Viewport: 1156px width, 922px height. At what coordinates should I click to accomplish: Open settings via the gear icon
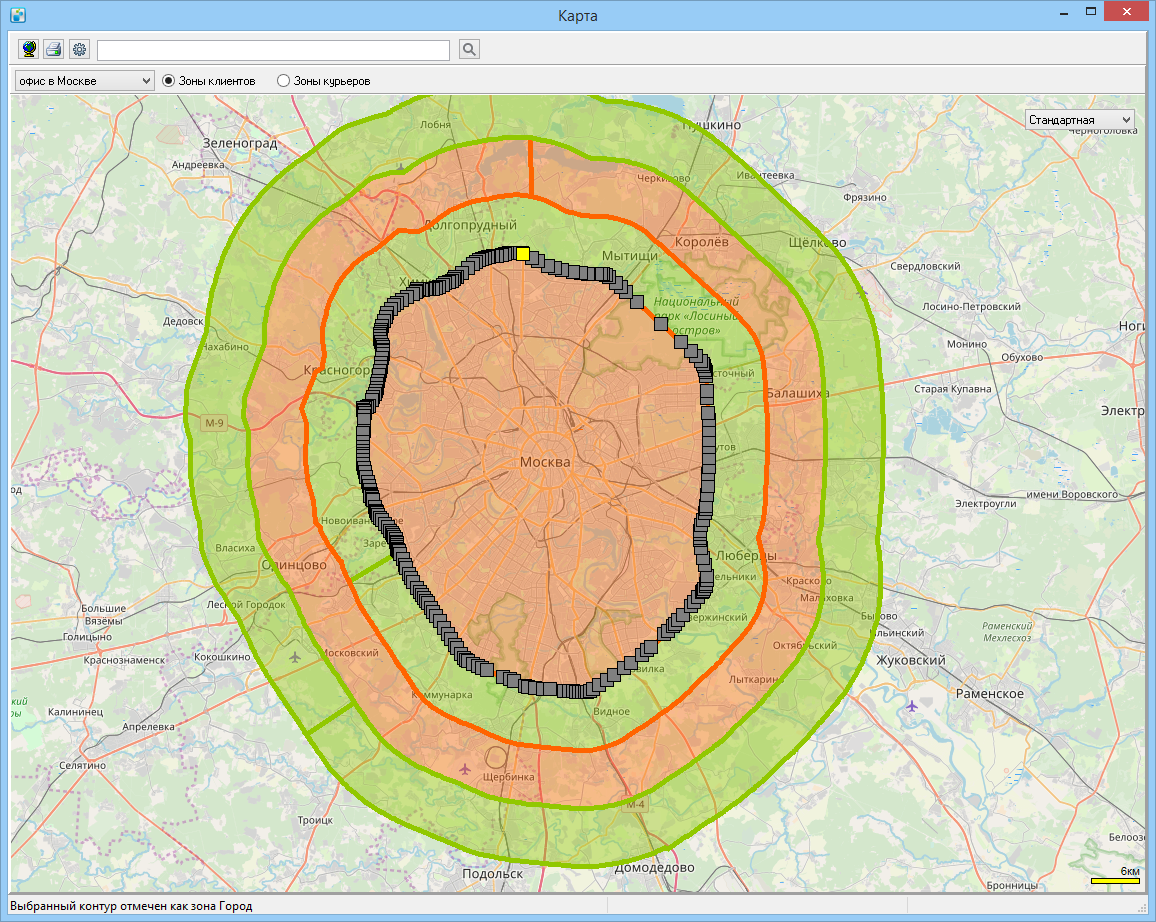[x=79, y=49]
